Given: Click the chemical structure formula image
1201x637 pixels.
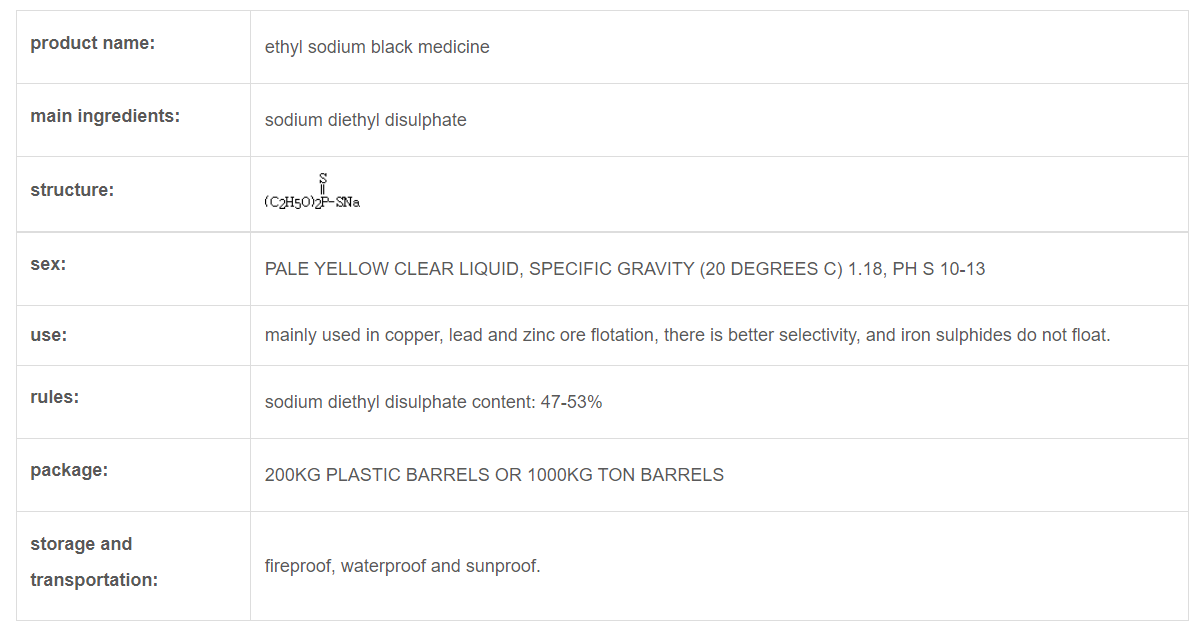Looking at the screenshot, I should [312, 192].
